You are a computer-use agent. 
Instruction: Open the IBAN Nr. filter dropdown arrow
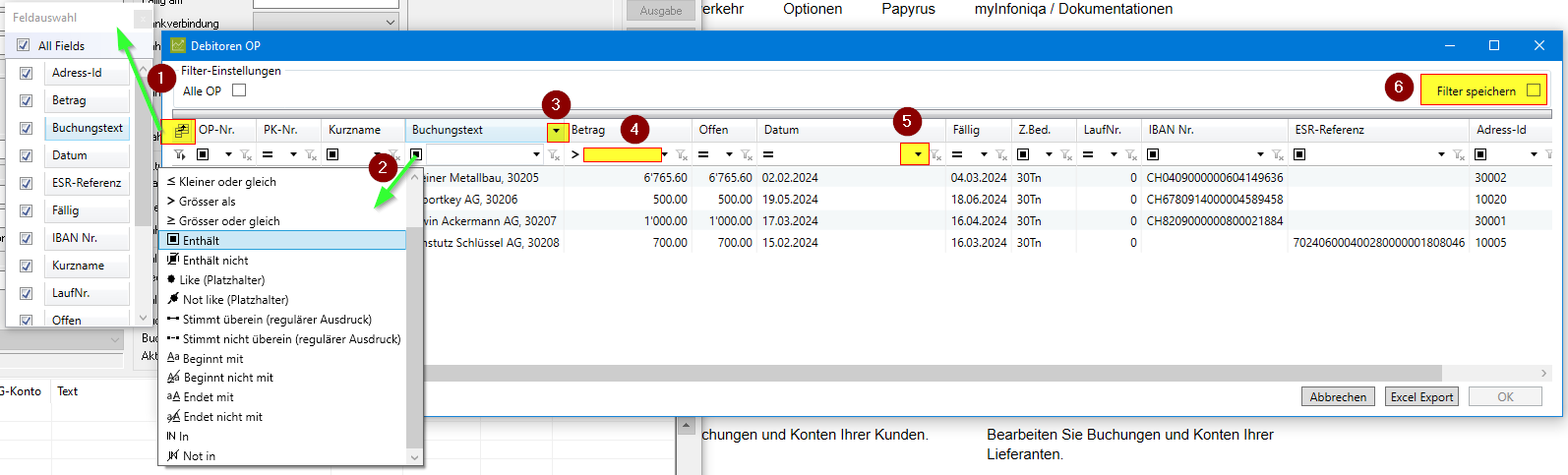1260,154
